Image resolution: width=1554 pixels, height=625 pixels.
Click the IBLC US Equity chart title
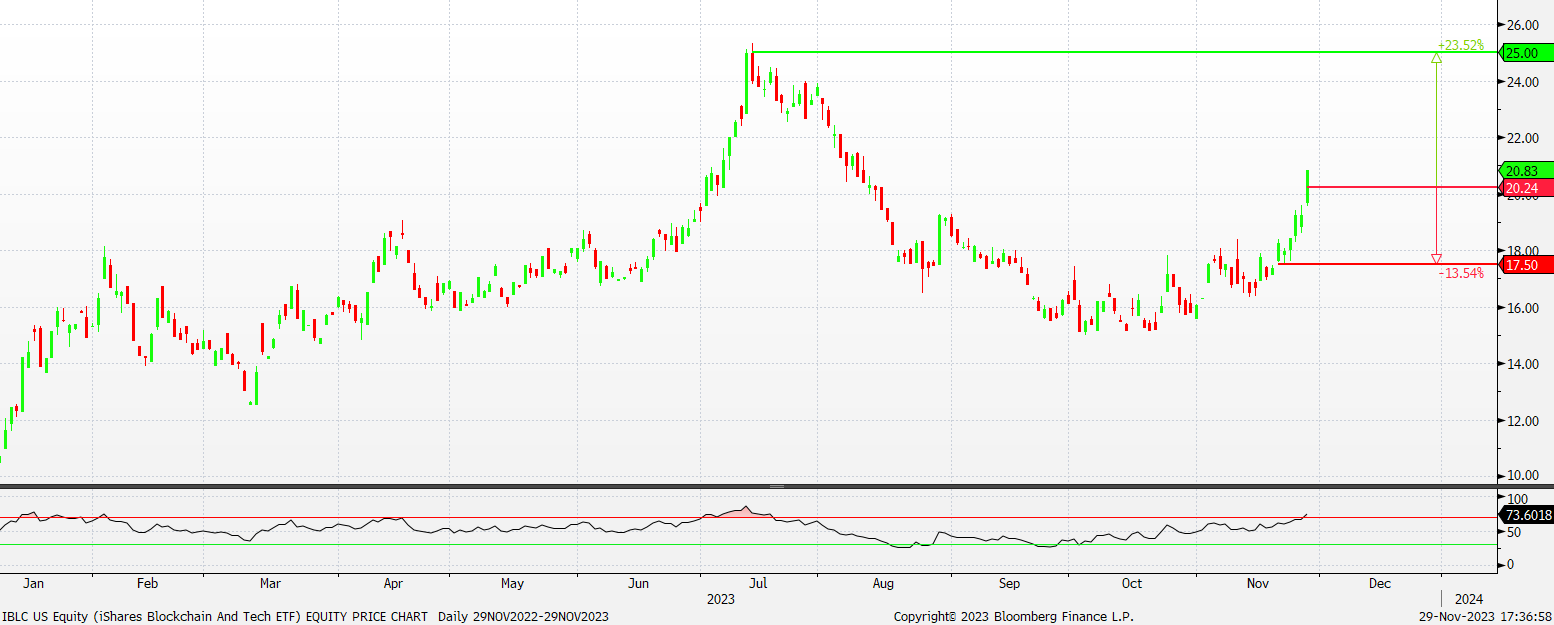[x=305, y=617]
